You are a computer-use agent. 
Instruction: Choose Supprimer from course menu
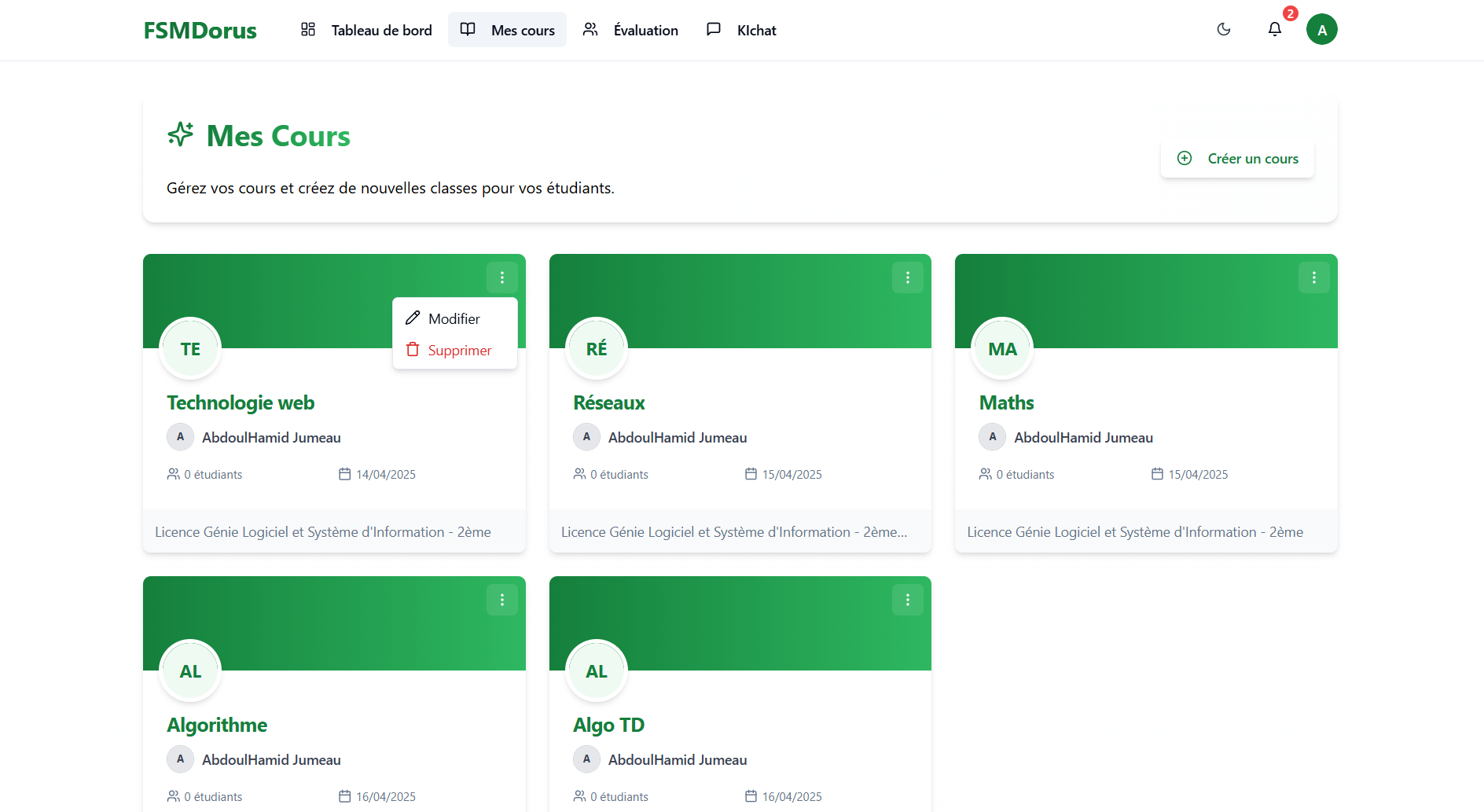pos(459,351)
